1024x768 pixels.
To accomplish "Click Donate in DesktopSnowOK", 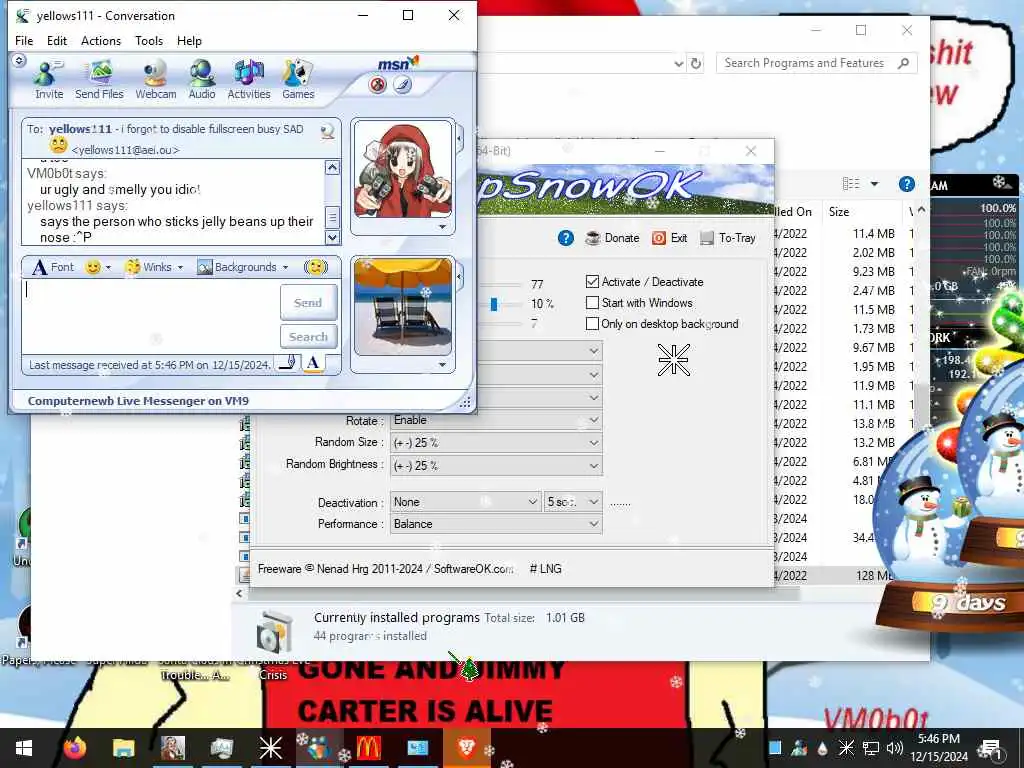I will [x=613, y=238].
